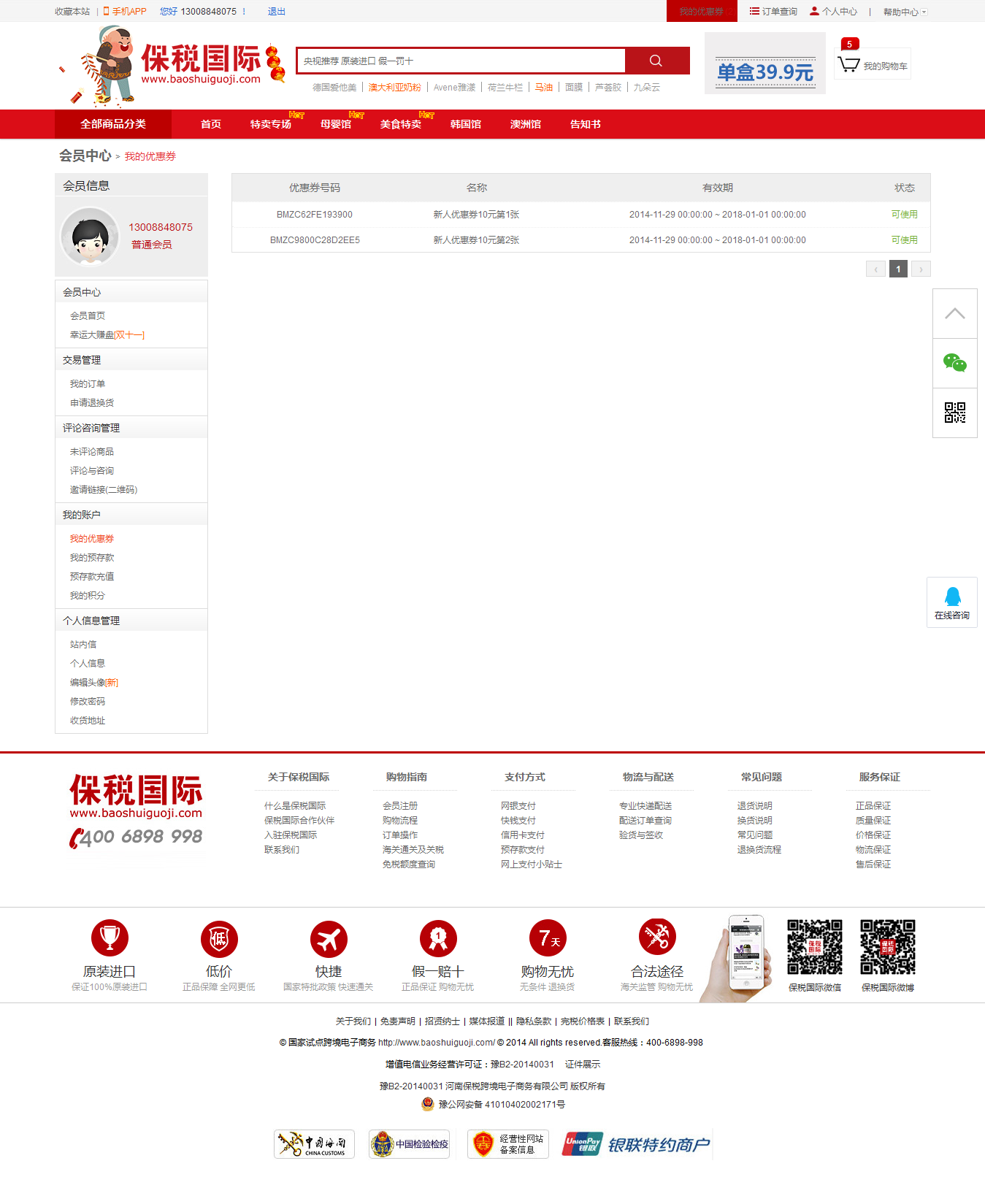
Task: Click the 购物无忧 7天 icon
Action: (x=548, y=937)
